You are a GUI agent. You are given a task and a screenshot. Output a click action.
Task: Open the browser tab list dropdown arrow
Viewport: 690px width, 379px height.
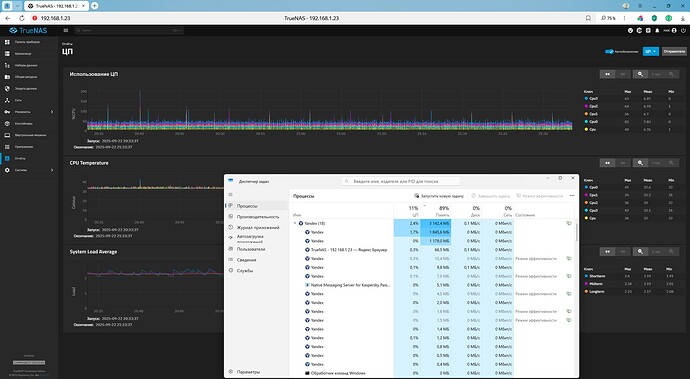tap(18, 6)
